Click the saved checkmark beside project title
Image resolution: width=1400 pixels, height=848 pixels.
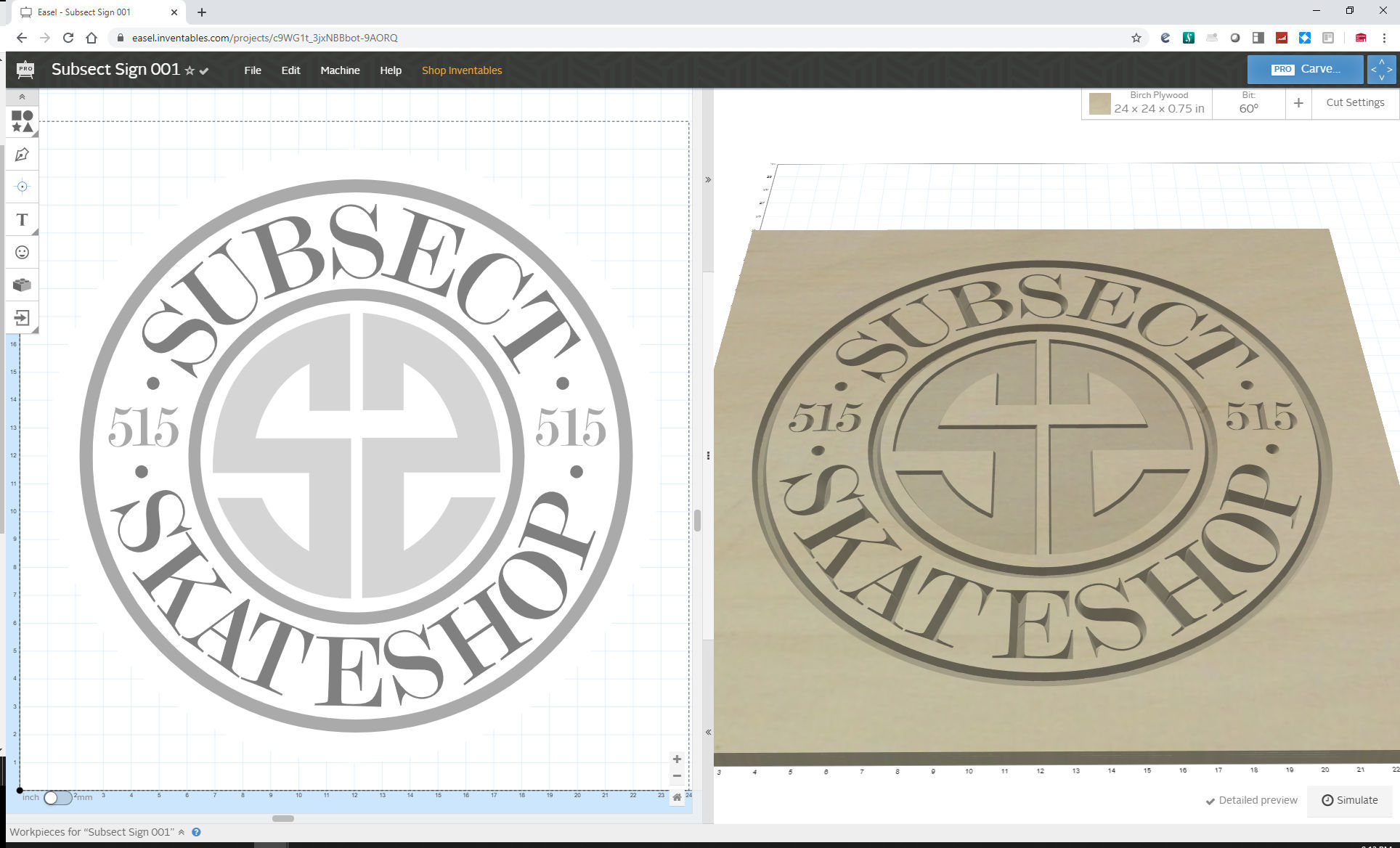204,70
